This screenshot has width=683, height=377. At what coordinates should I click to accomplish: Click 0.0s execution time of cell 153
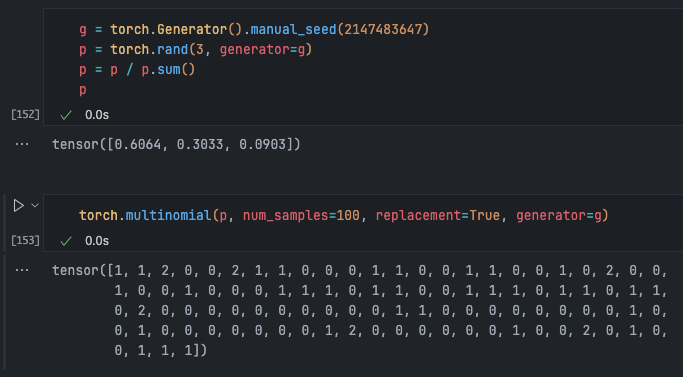tap(97, 241)
